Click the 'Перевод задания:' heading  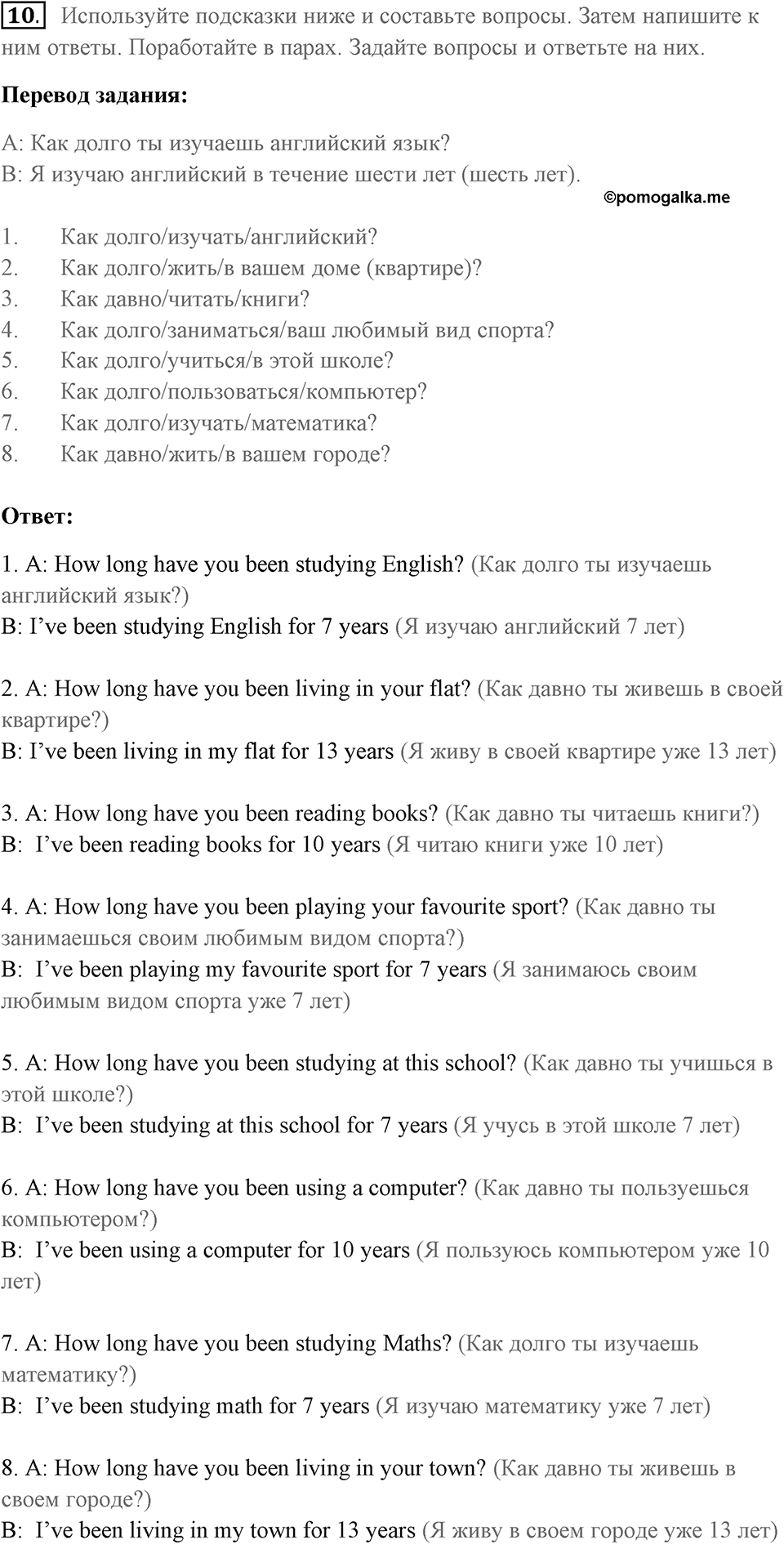[95, 96]
